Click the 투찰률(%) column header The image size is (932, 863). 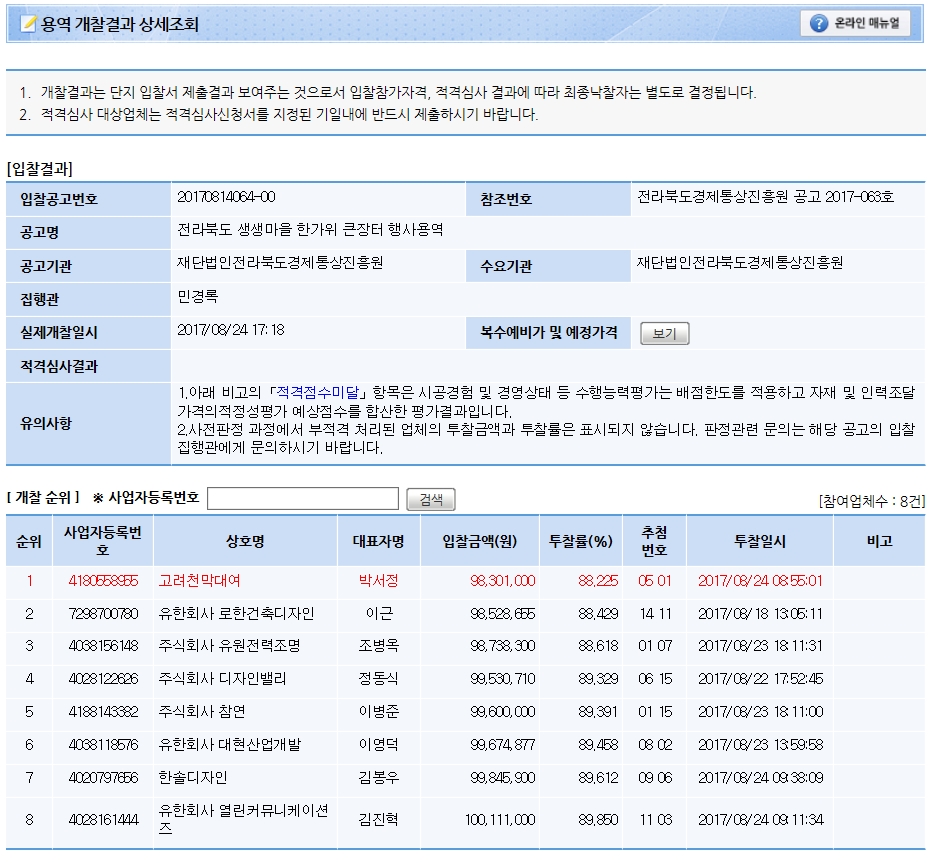(x=580, y=541)
